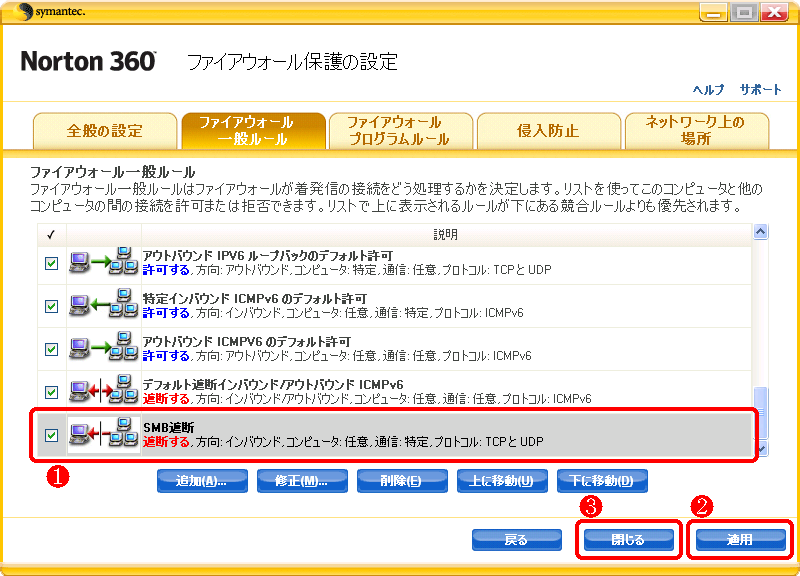Open the ヘルプ link

708,89
